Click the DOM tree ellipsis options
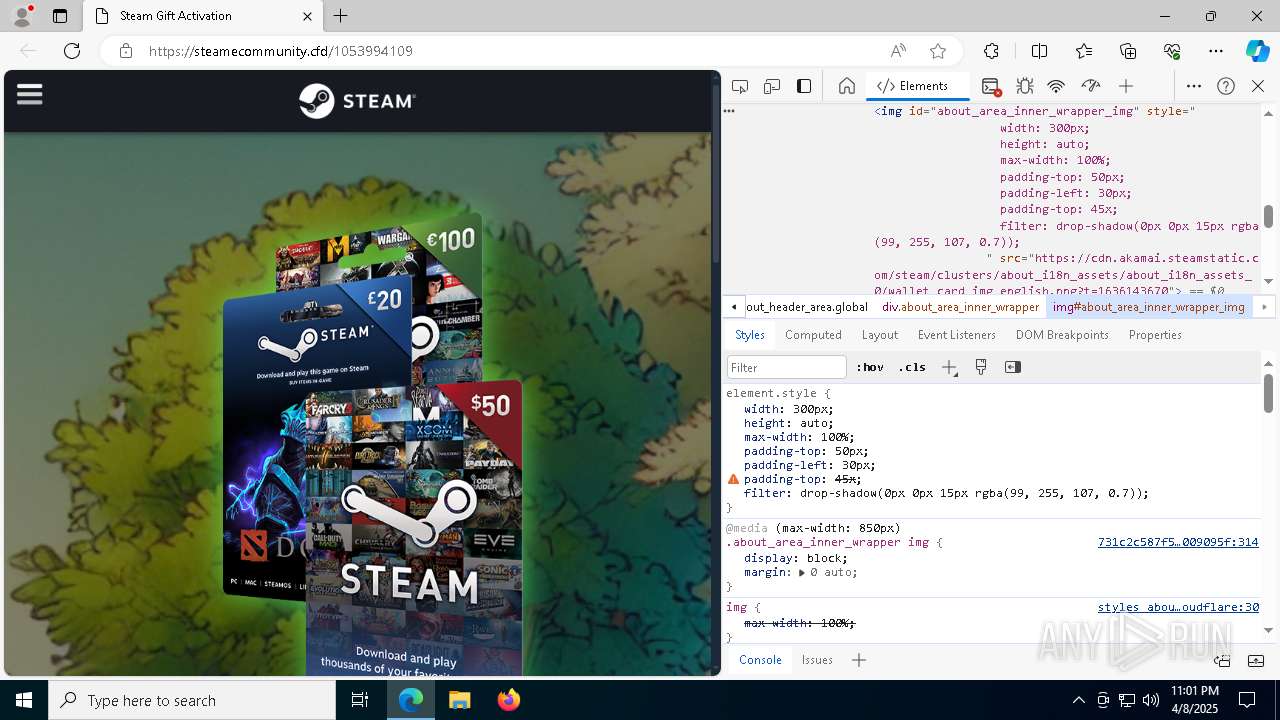This screenshot has height=720, width=1280. coord(730,111)
